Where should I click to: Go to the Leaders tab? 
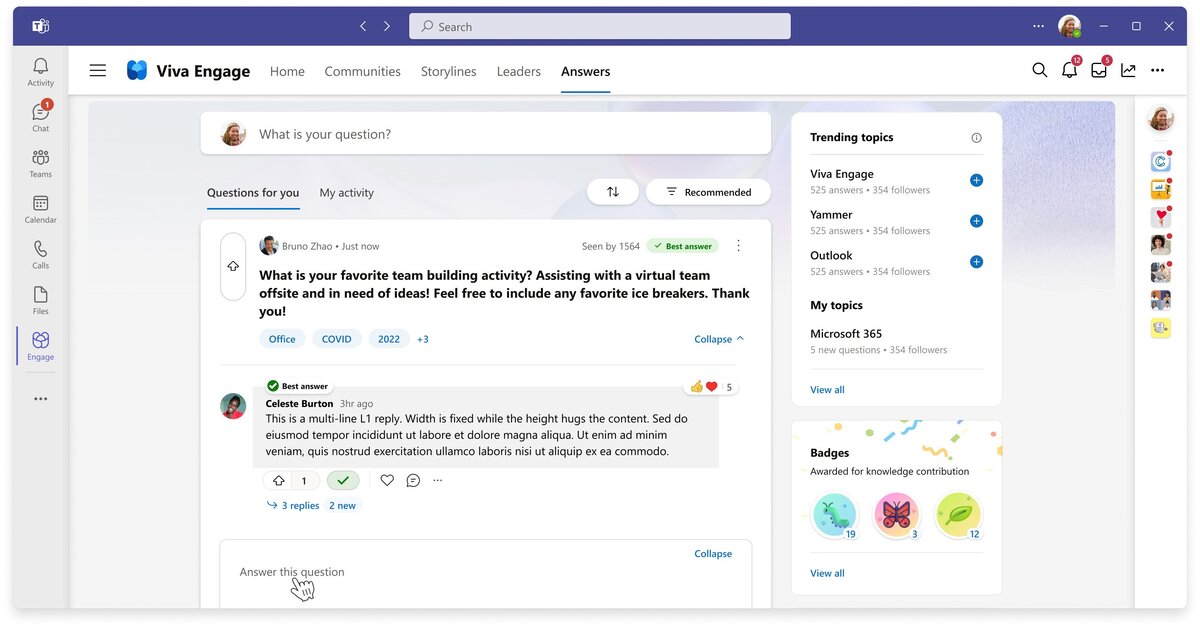point(518,71)
